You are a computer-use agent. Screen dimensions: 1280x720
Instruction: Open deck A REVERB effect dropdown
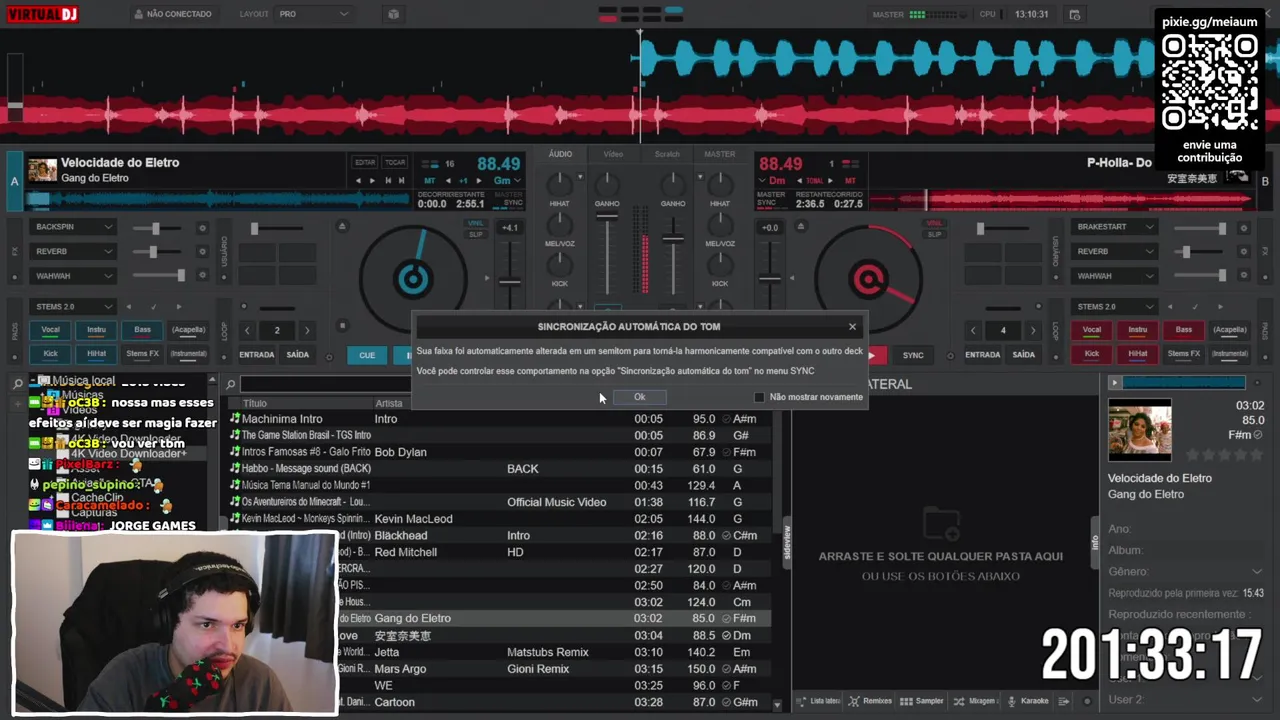(73, 251)
